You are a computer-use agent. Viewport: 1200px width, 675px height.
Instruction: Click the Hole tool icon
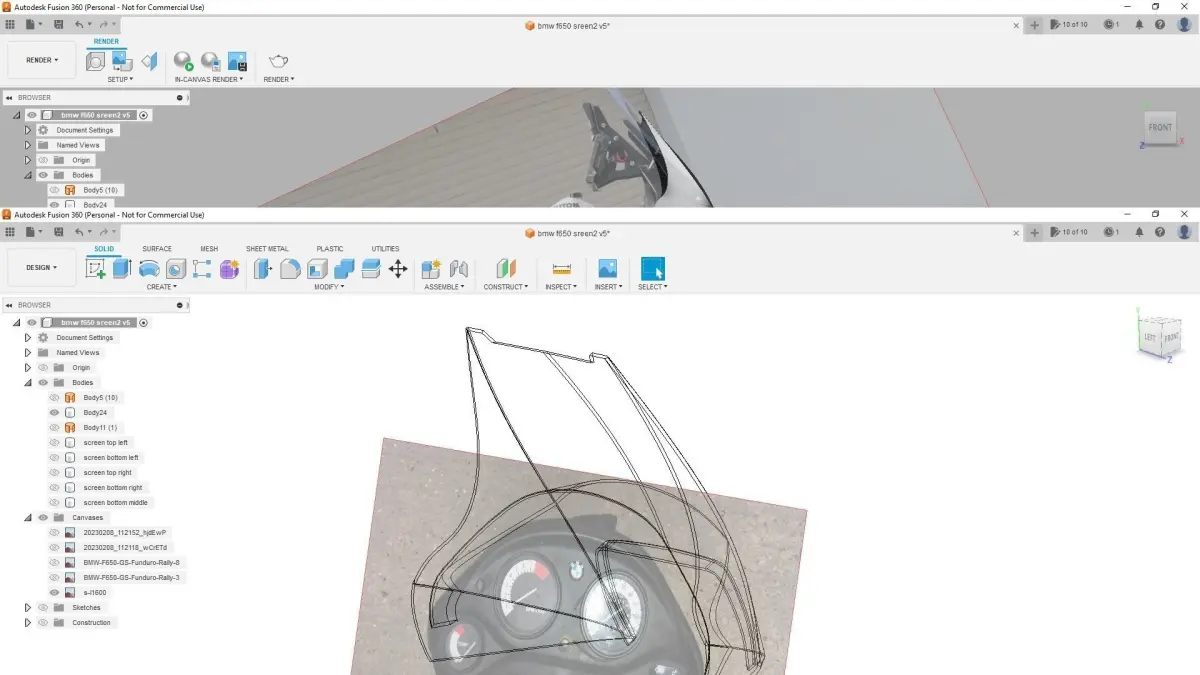[x=176, y=268]
